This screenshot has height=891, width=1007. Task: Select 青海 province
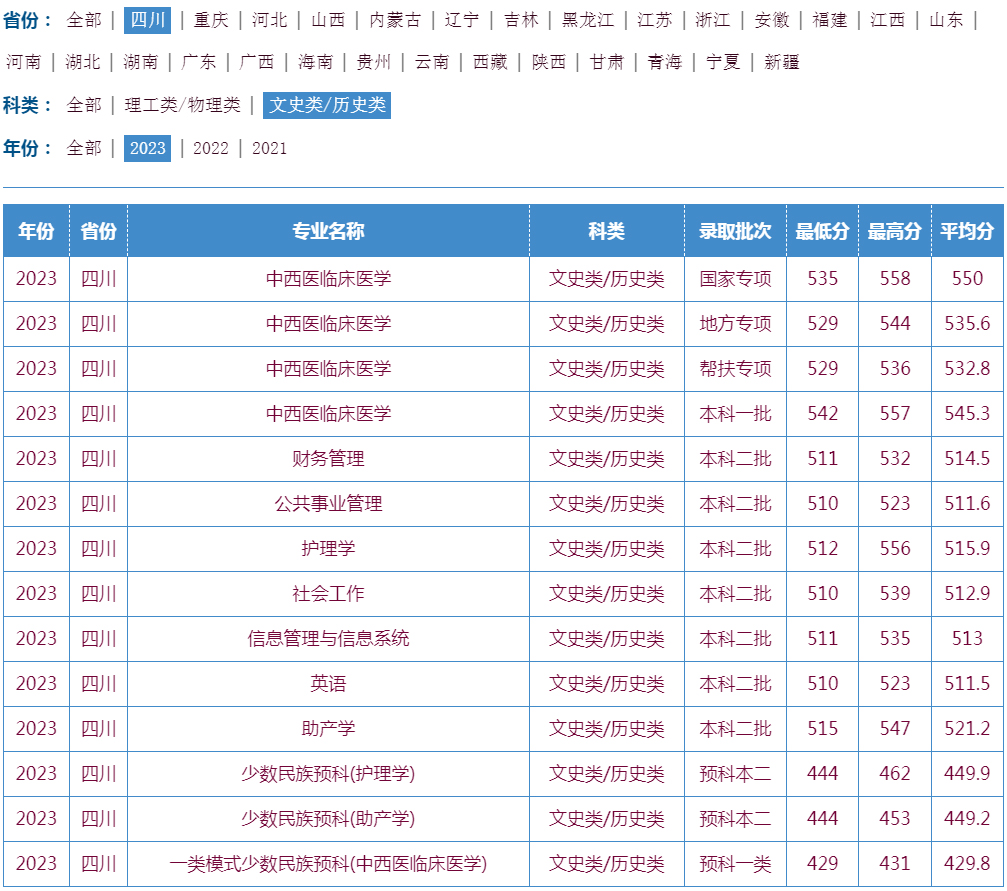pyautogui.click(x=665, y=62)
